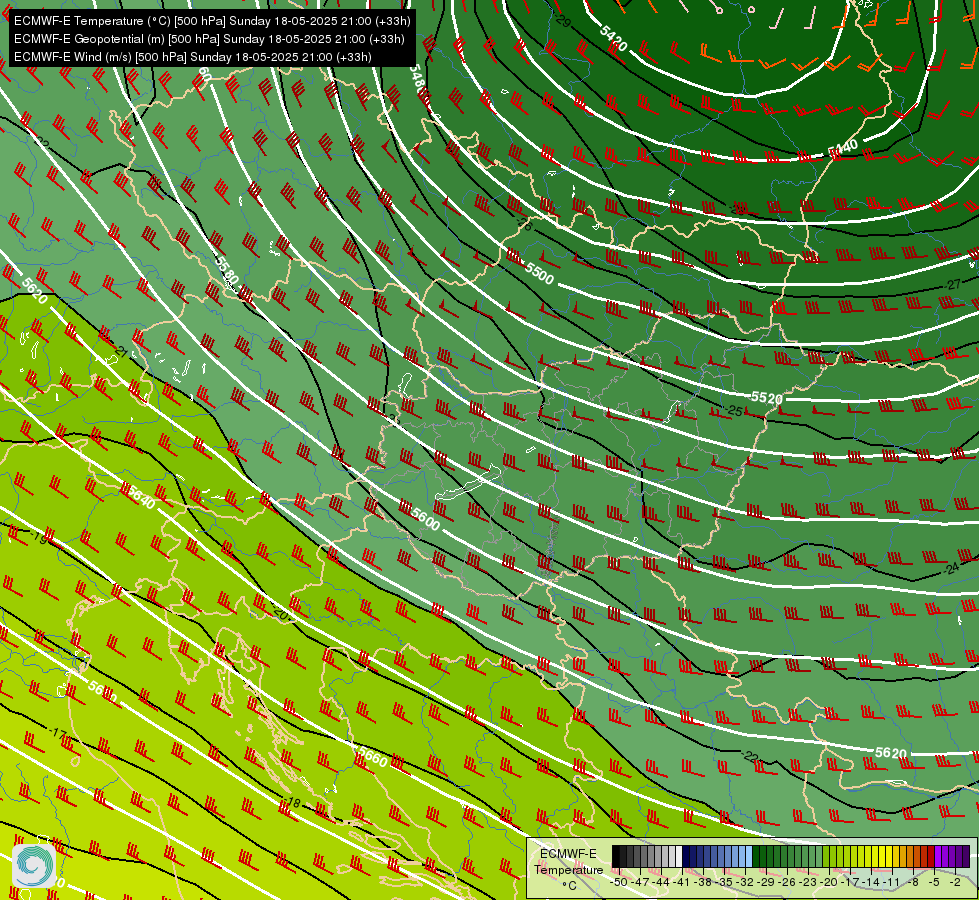Click the '5520' geopotential contour label
The image size is (979, 900).
pos(766,397)
